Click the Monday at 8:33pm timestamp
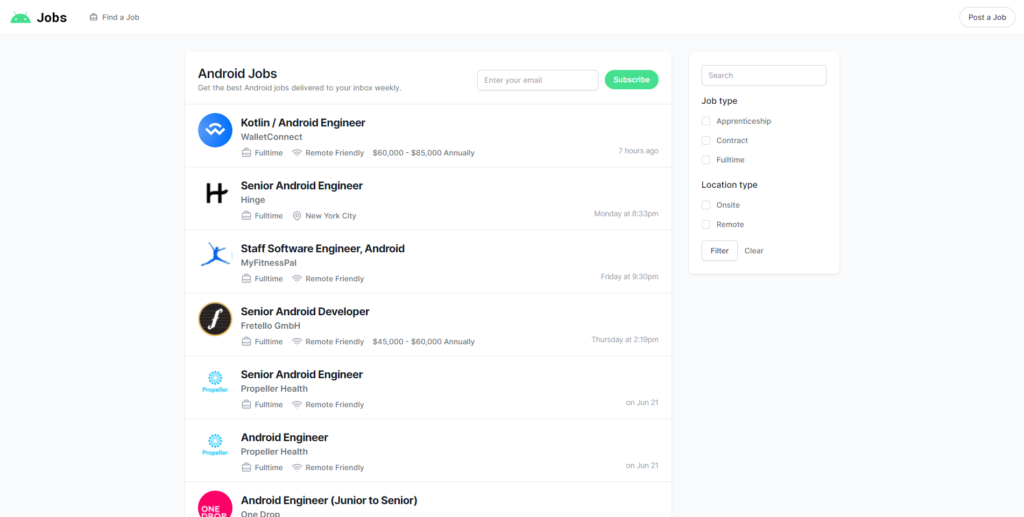Screen dimensions: 1024x517 626,213
